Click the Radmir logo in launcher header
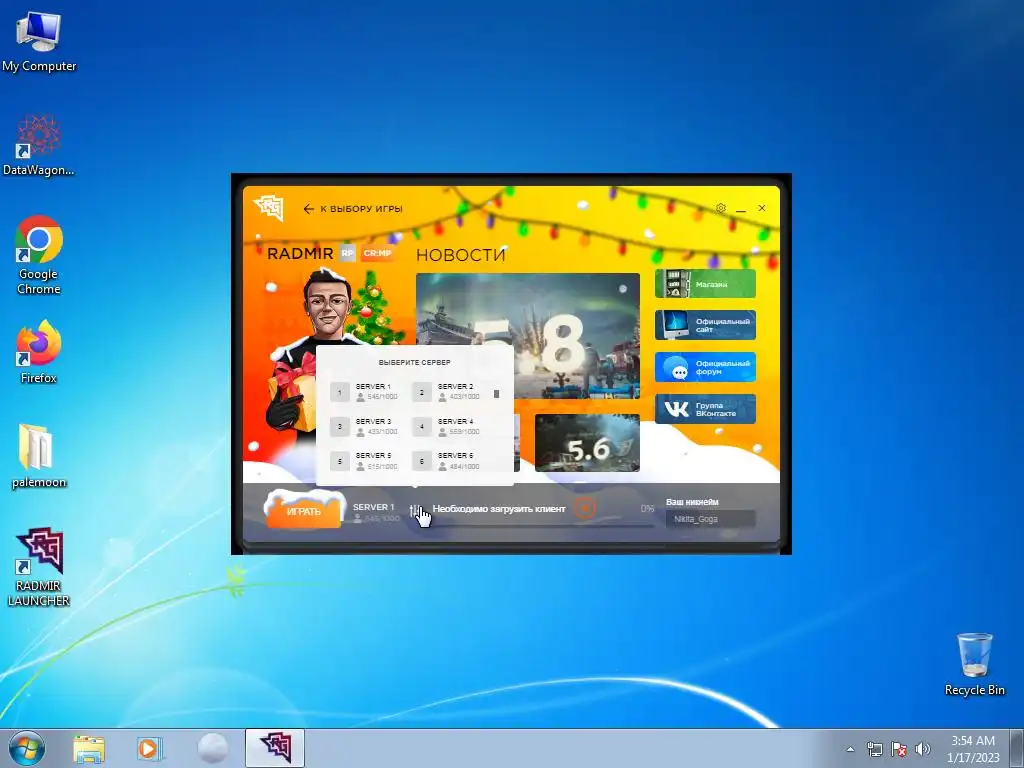The image size is (1024, 768). (269, 208)
